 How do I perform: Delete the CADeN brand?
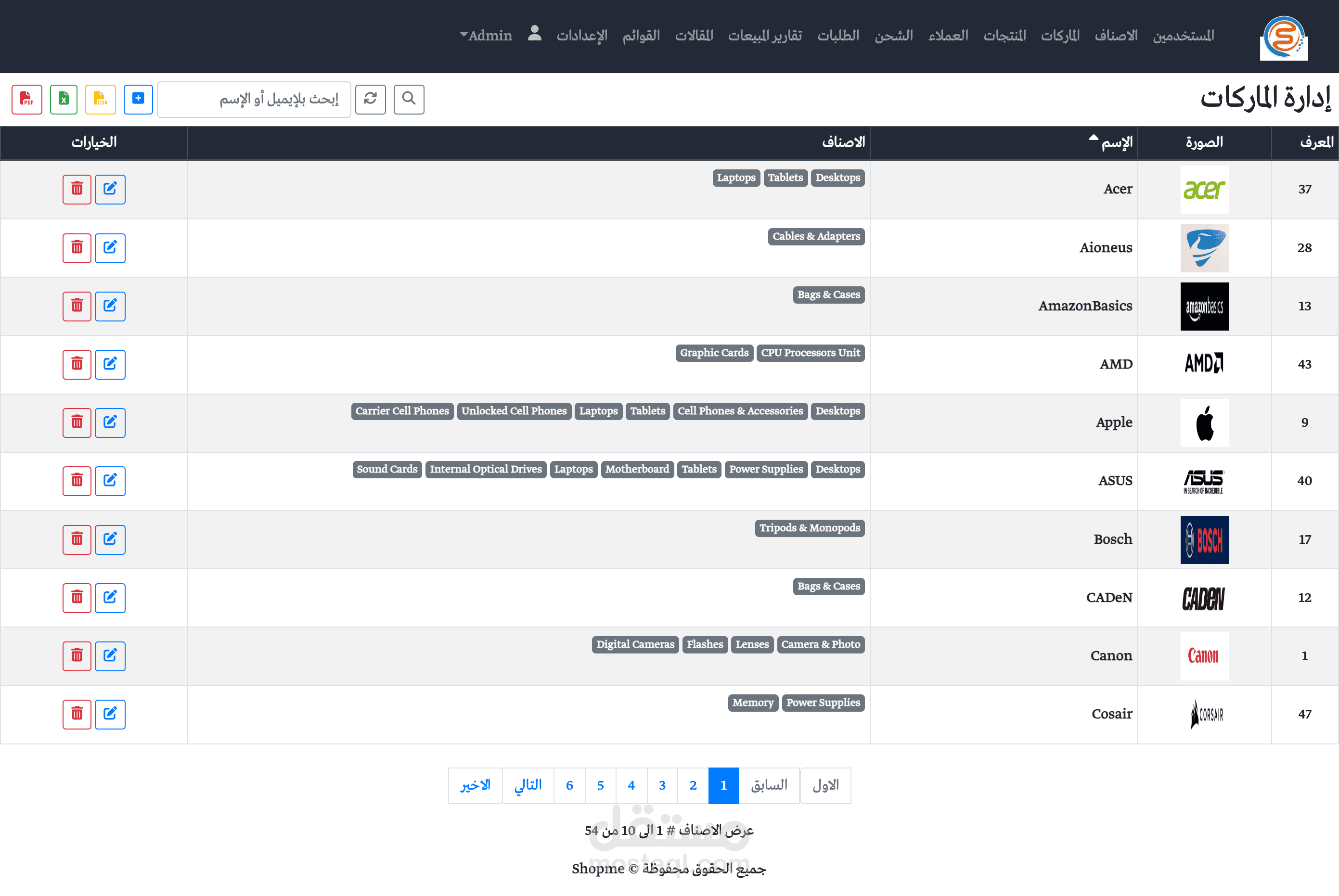click(x=77, y=598)
